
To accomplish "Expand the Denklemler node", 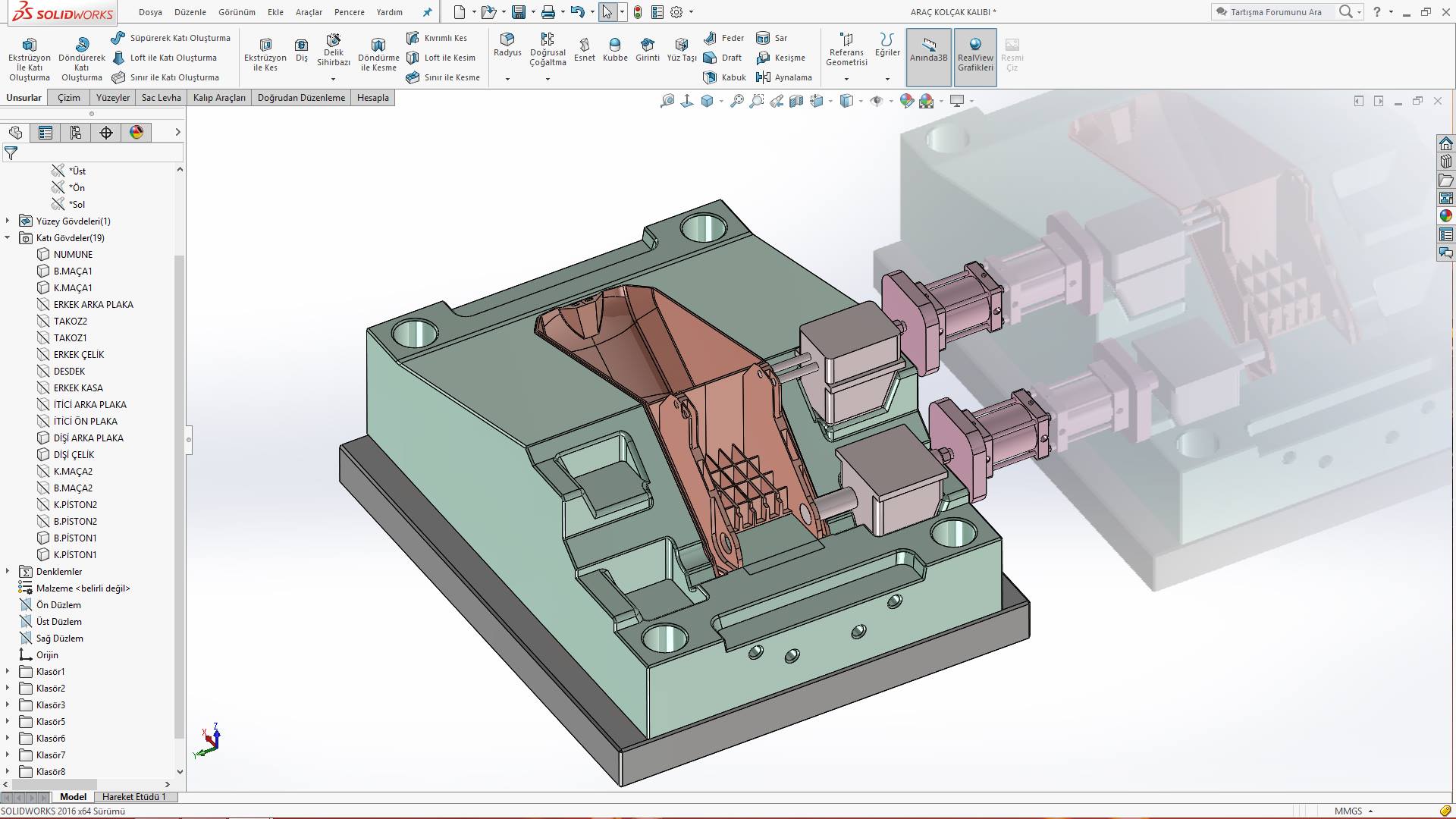I will coord(8,571).
